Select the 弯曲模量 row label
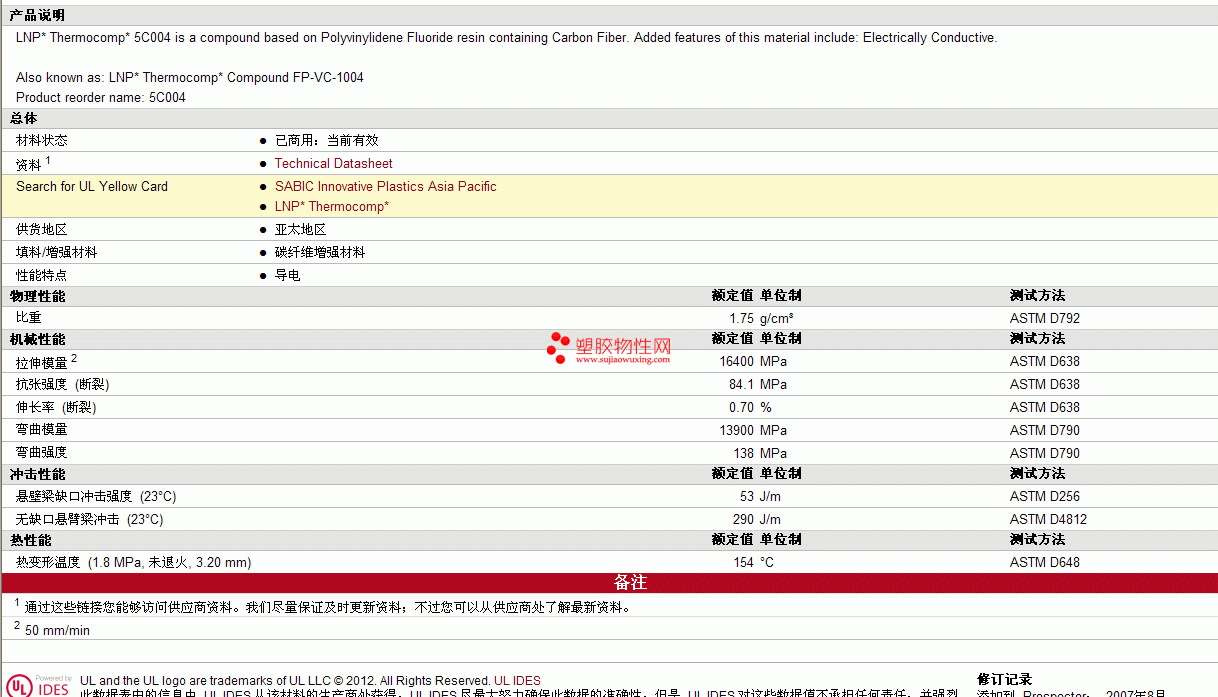 pyautogui.click(x=42, y=430)
